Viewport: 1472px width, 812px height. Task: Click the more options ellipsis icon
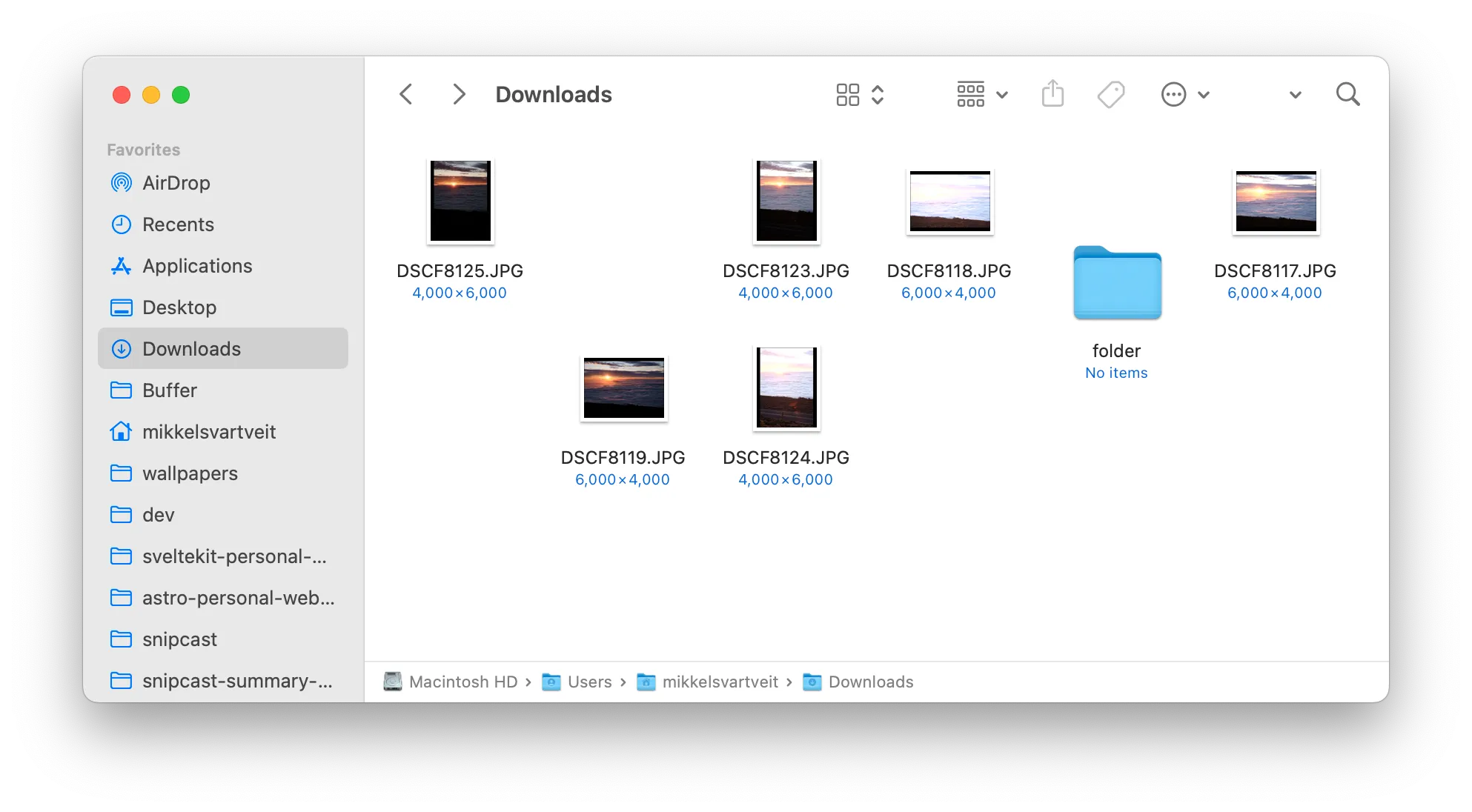pyautogui.click(x=1173, y=94)
